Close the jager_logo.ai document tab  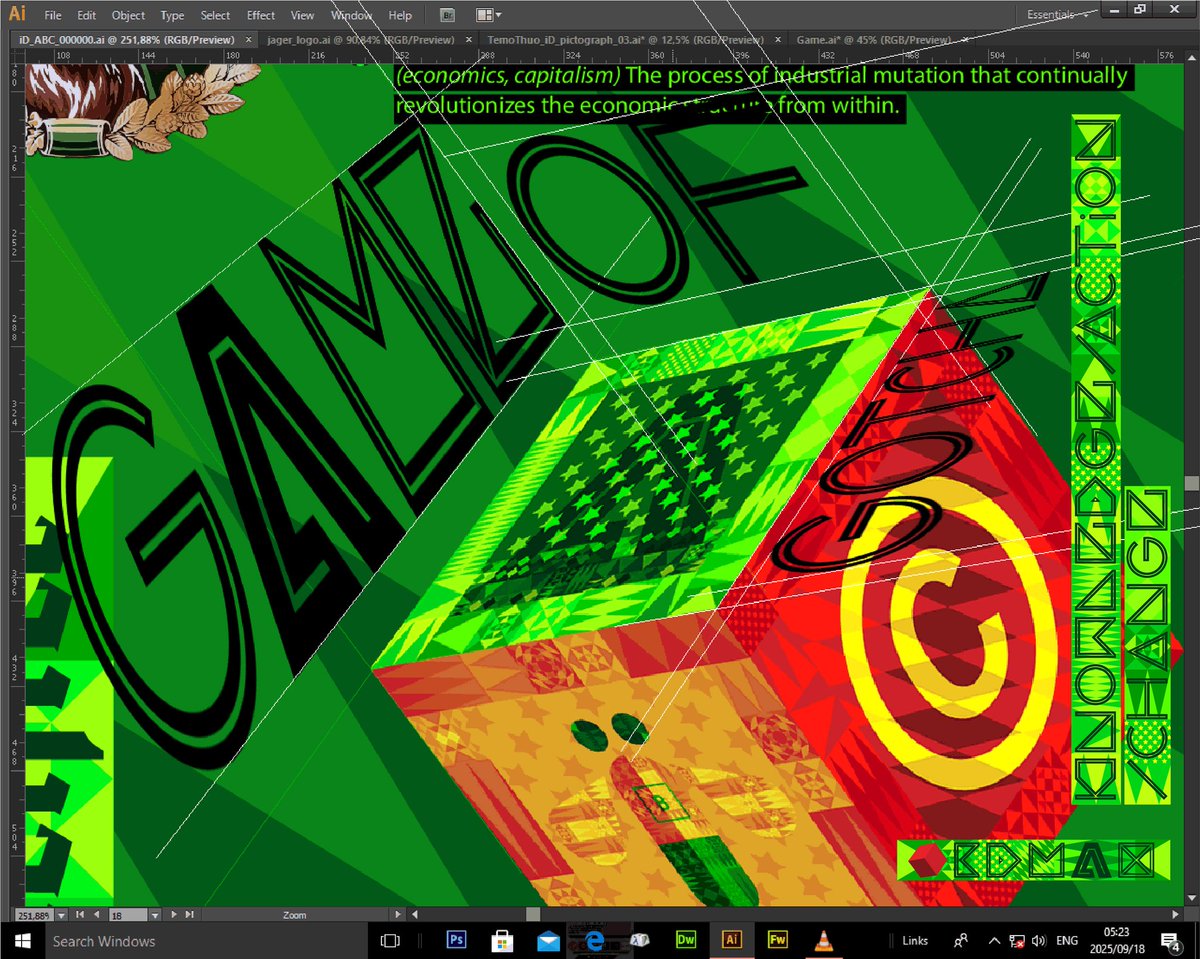tap(467, 39)
